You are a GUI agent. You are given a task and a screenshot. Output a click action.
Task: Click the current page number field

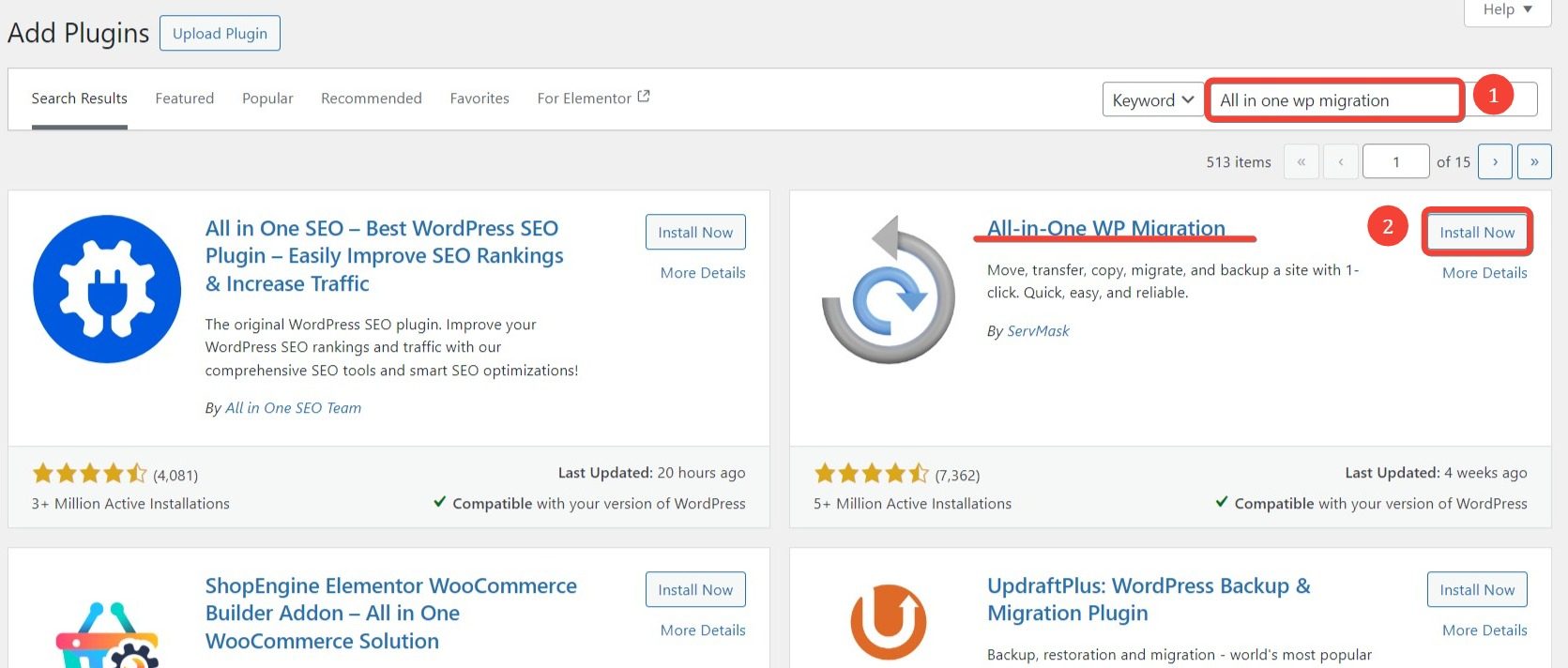click(1395, 161)
